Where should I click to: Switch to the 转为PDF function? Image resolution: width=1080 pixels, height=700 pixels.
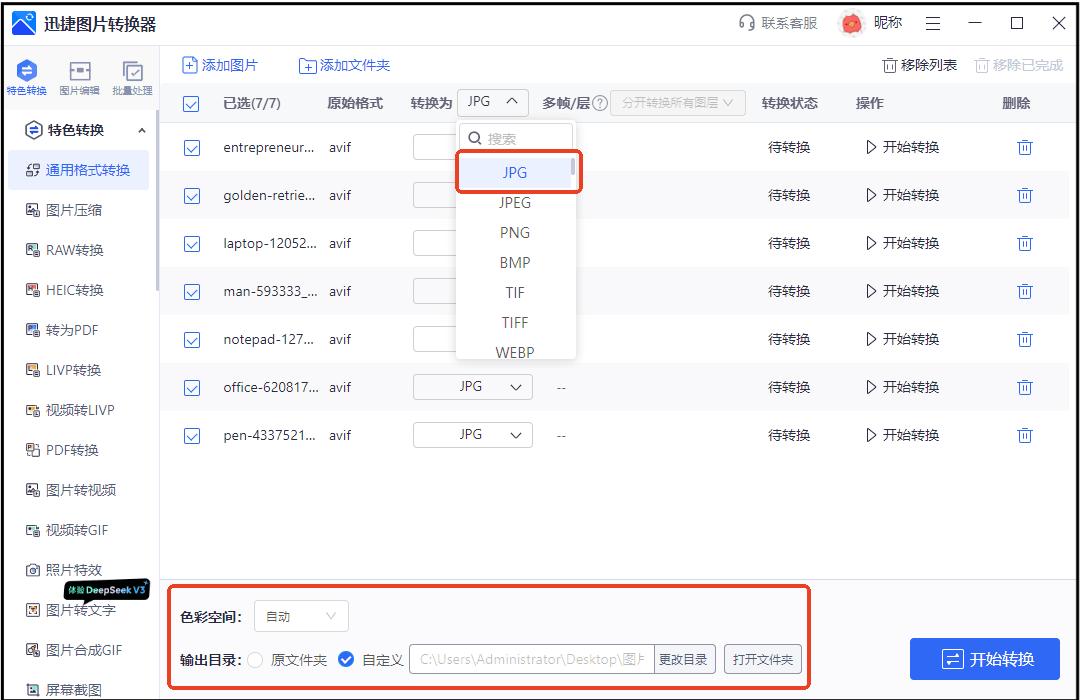70,330
